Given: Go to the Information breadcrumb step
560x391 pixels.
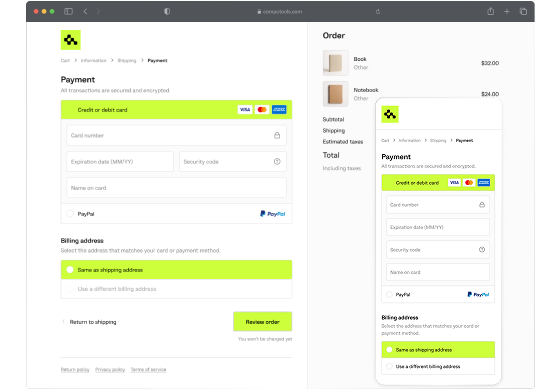Looking at the screenshot, I should [94, 60].
